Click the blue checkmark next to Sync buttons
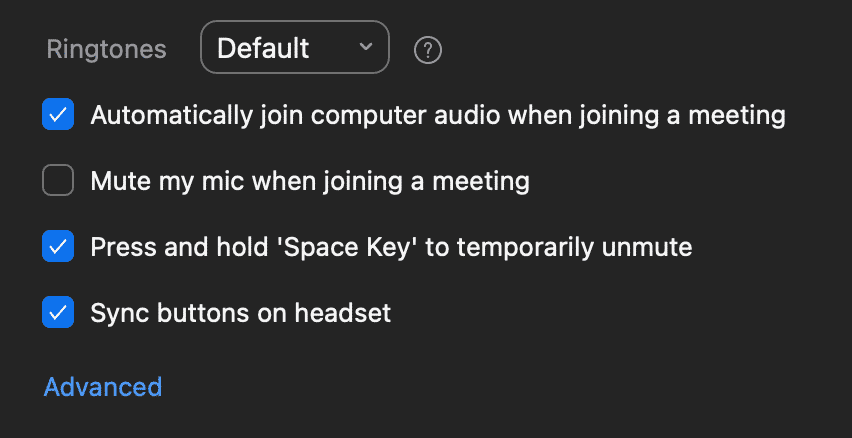The height and width of the screenshot is (438, 852). point(58,312)
